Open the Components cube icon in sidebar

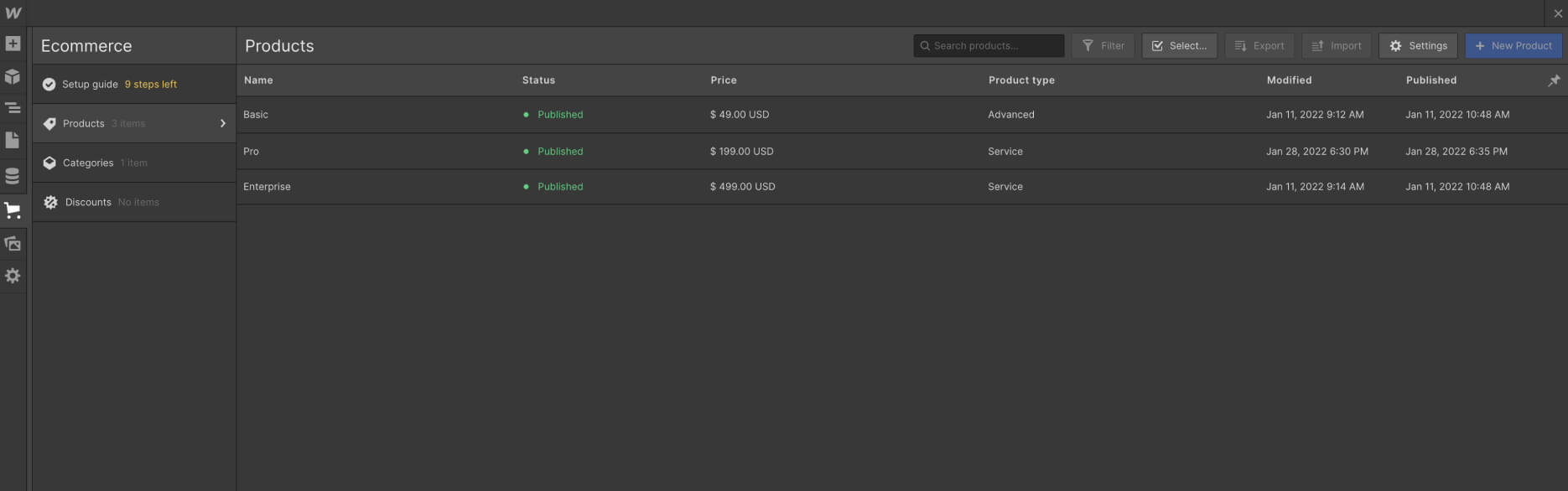(13, 76)
